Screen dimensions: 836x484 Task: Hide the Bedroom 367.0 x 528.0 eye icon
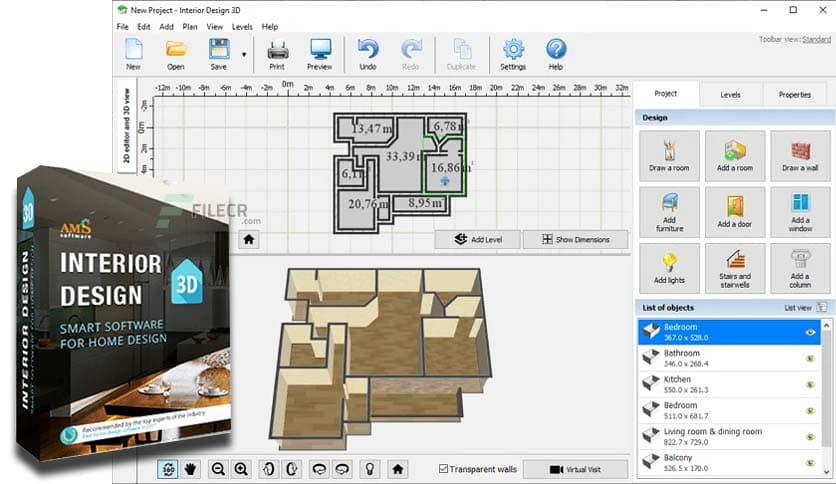[810, 332]
